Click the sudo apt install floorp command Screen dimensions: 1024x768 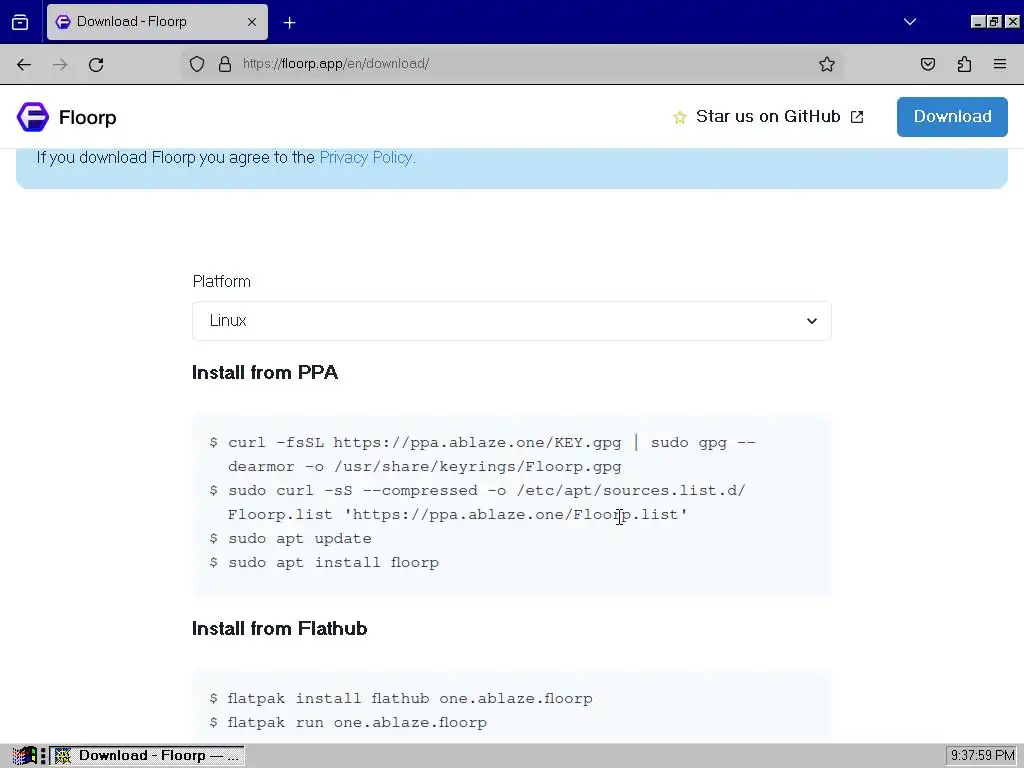coord(333,563)
